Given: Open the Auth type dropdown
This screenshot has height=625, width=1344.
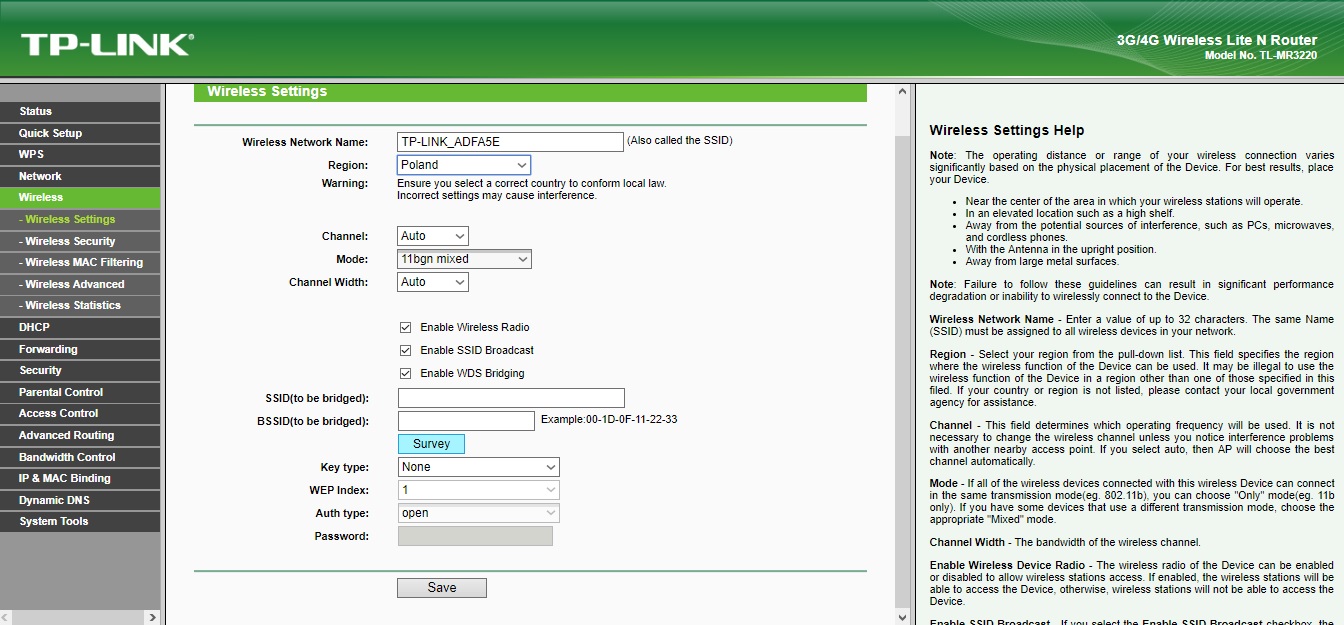Looking at the screenshot, I should 478,513.
